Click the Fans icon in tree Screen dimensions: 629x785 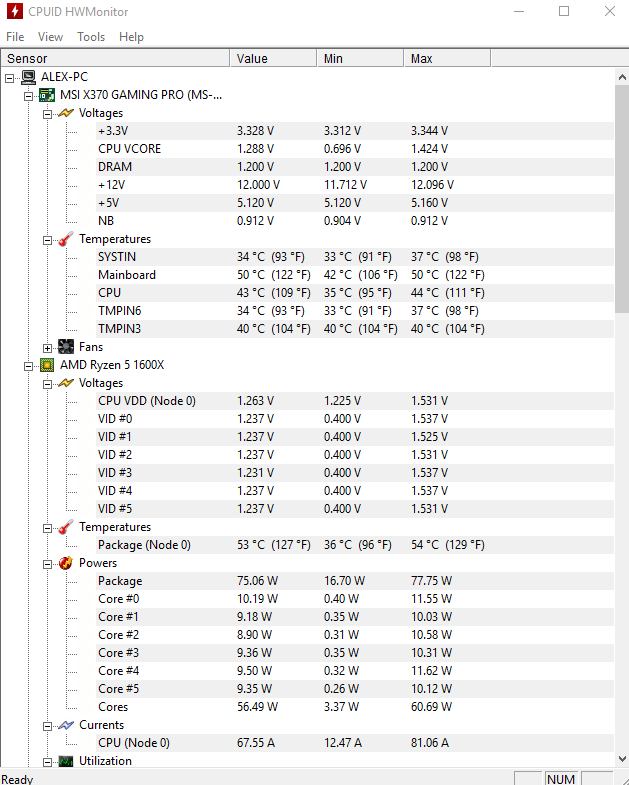tap(66, 347)
